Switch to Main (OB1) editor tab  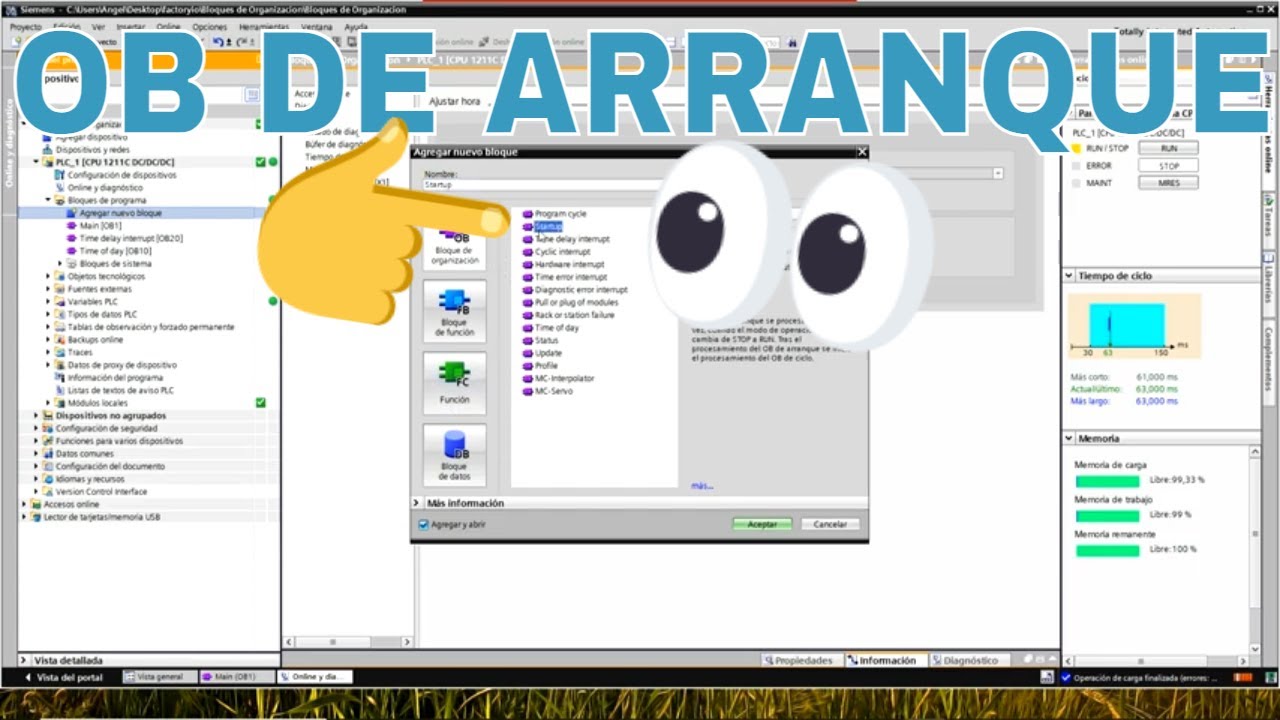click(236, 677)
